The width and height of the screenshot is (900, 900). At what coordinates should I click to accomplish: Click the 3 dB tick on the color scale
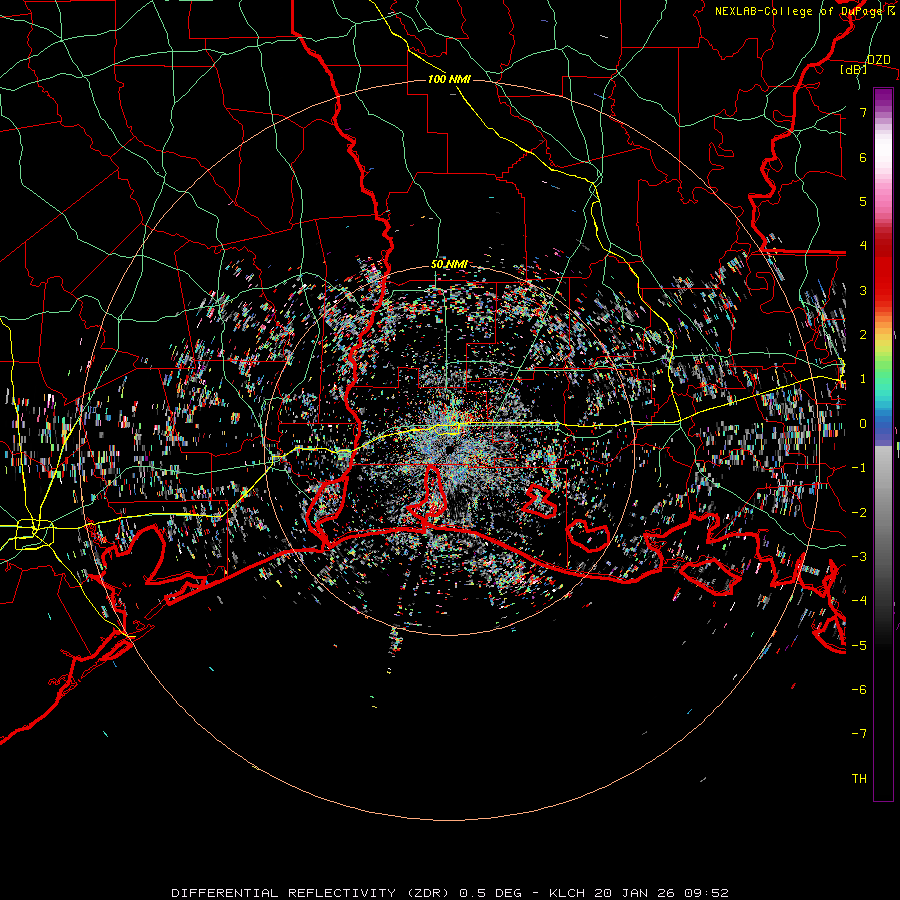863,290
